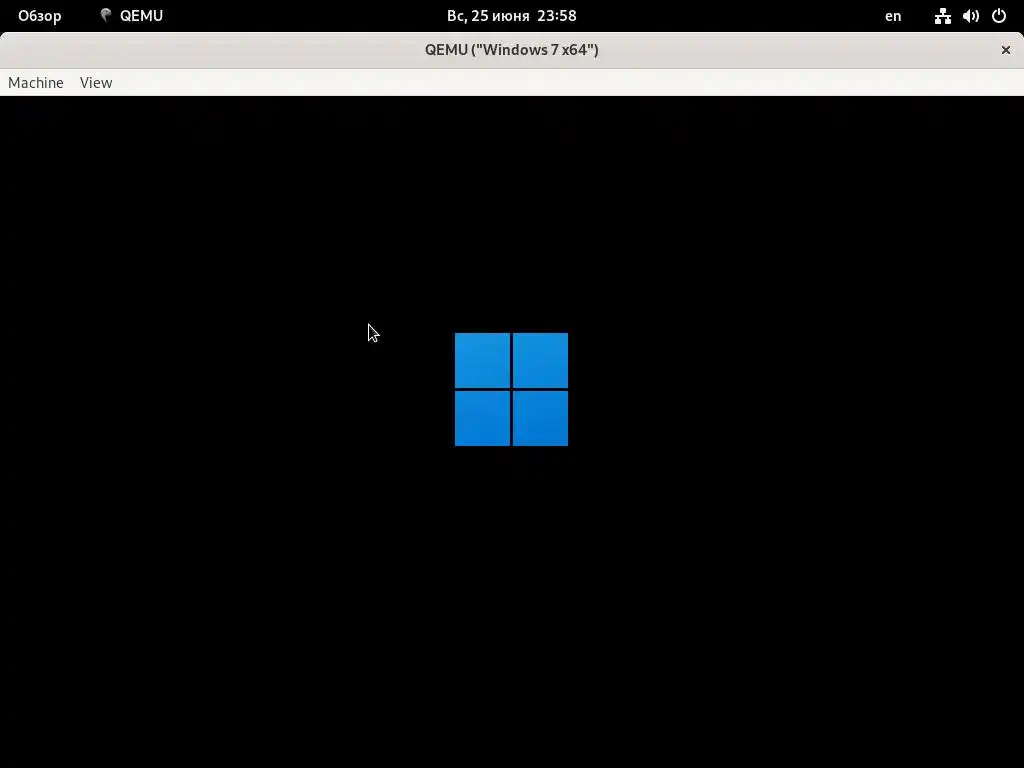Switch the en keyboard layout indicator
The width and height of the screenshot is (1024, 768).
pyautogui.click(x=893, y=16)
